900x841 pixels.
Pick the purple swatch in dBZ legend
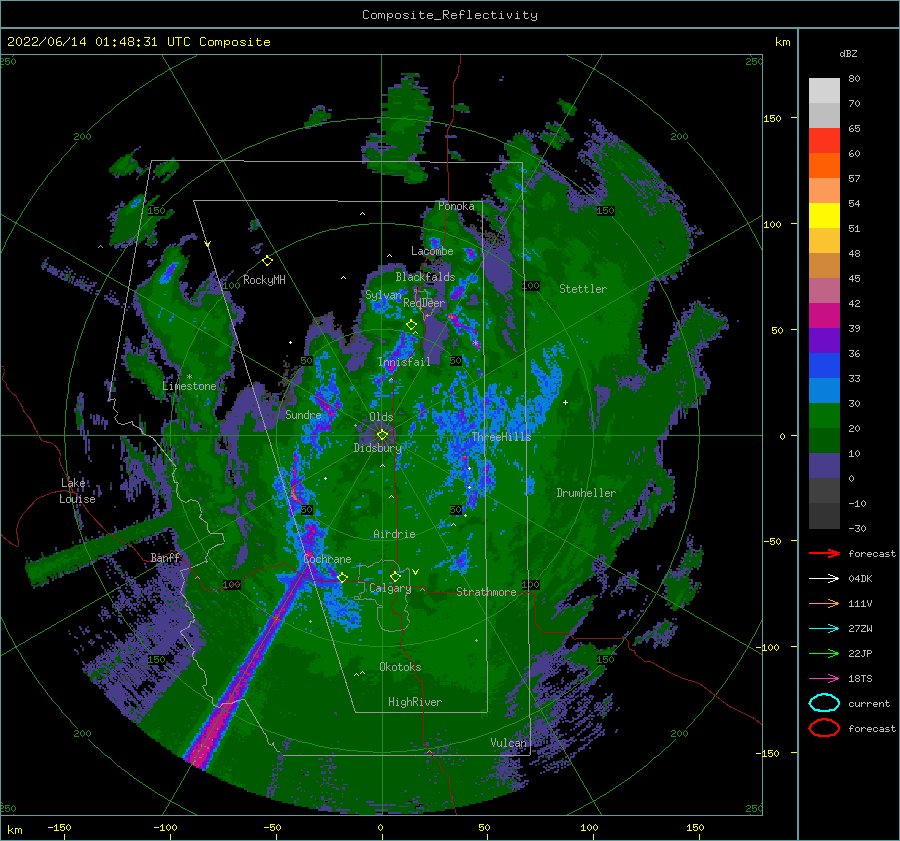pyautogui.click(x=824, y=340)
